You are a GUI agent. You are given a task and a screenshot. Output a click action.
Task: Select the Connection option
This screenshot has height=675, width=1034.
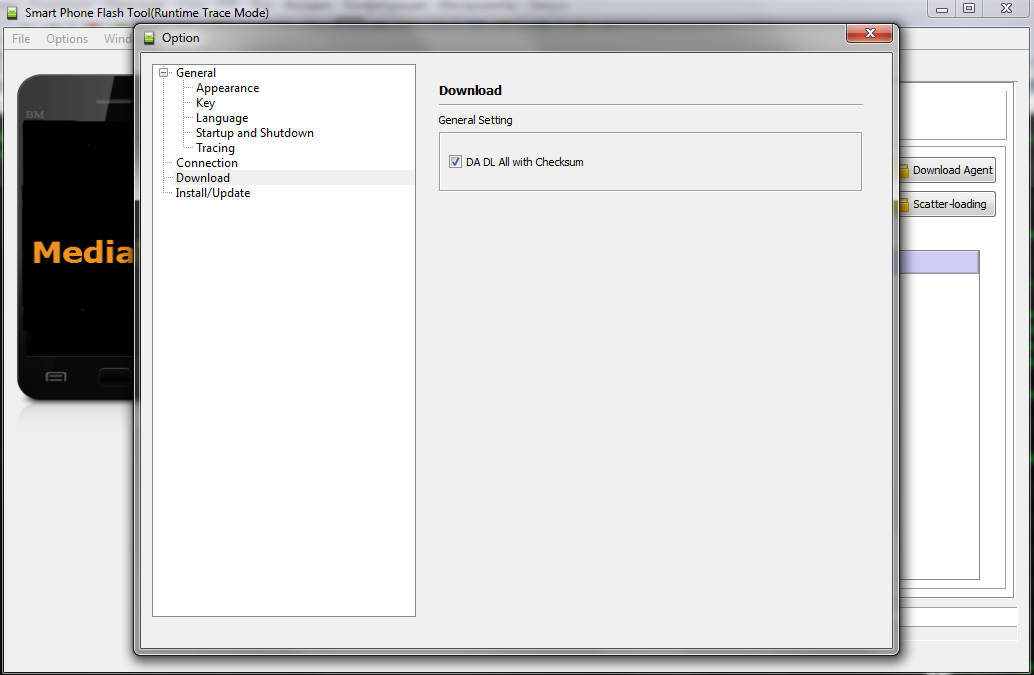coord(206,163)
